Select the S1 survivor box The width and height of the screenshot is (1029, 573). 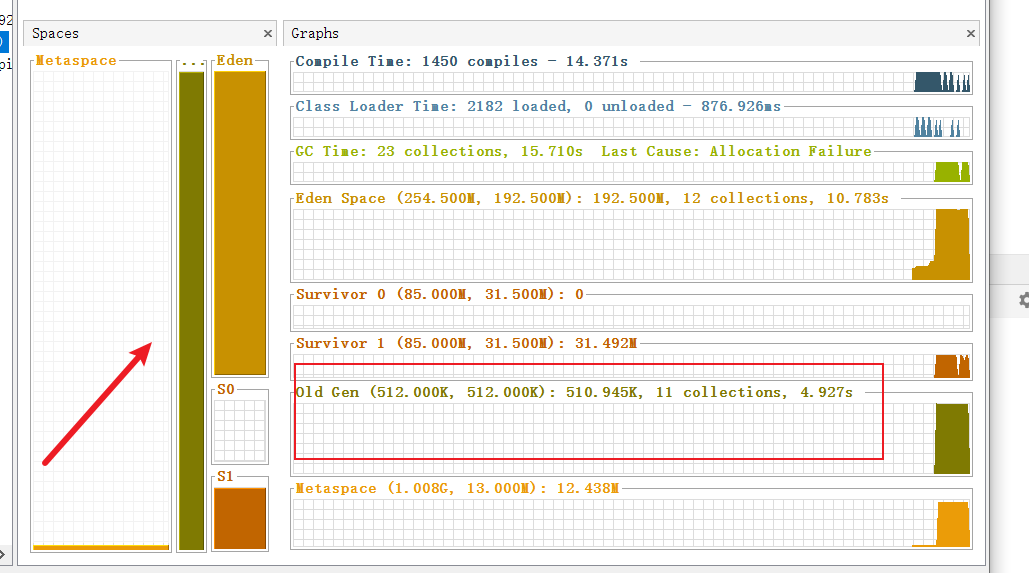[240, 517]
